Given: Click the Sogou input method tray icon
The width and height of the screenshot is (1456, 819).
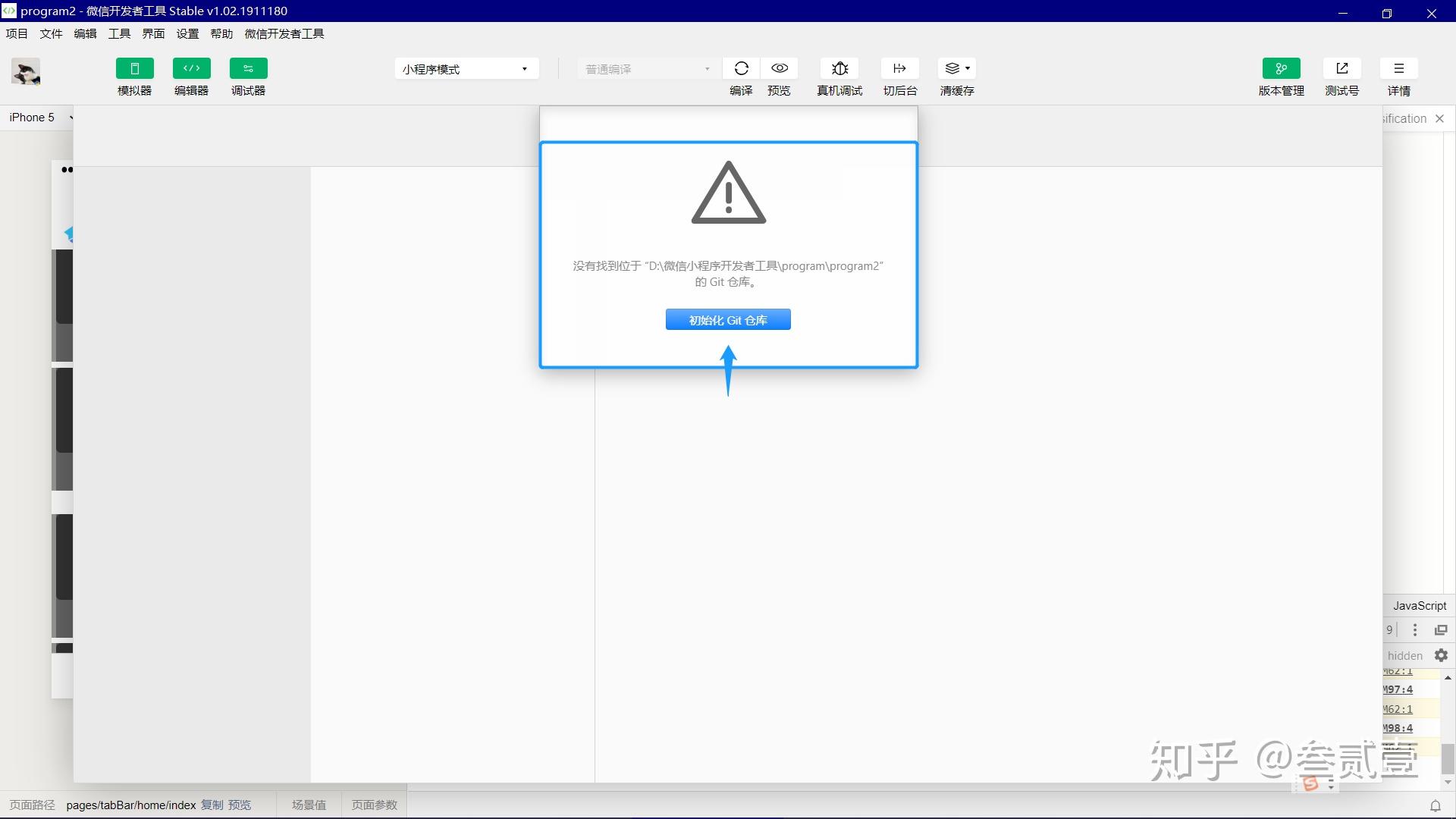Looking at the screenshot, I should click(1310, 784).
